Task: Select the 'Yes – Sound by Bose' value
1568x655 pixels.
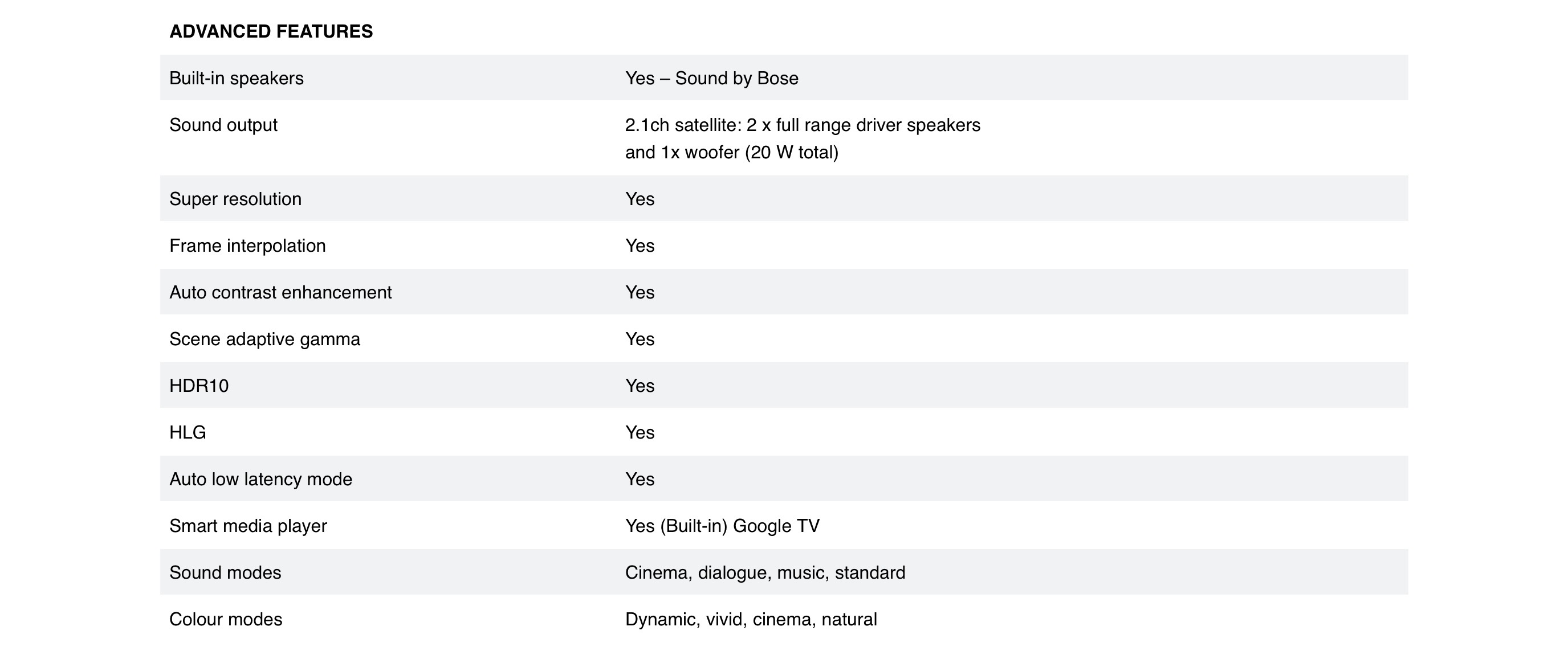Action: 711,79
